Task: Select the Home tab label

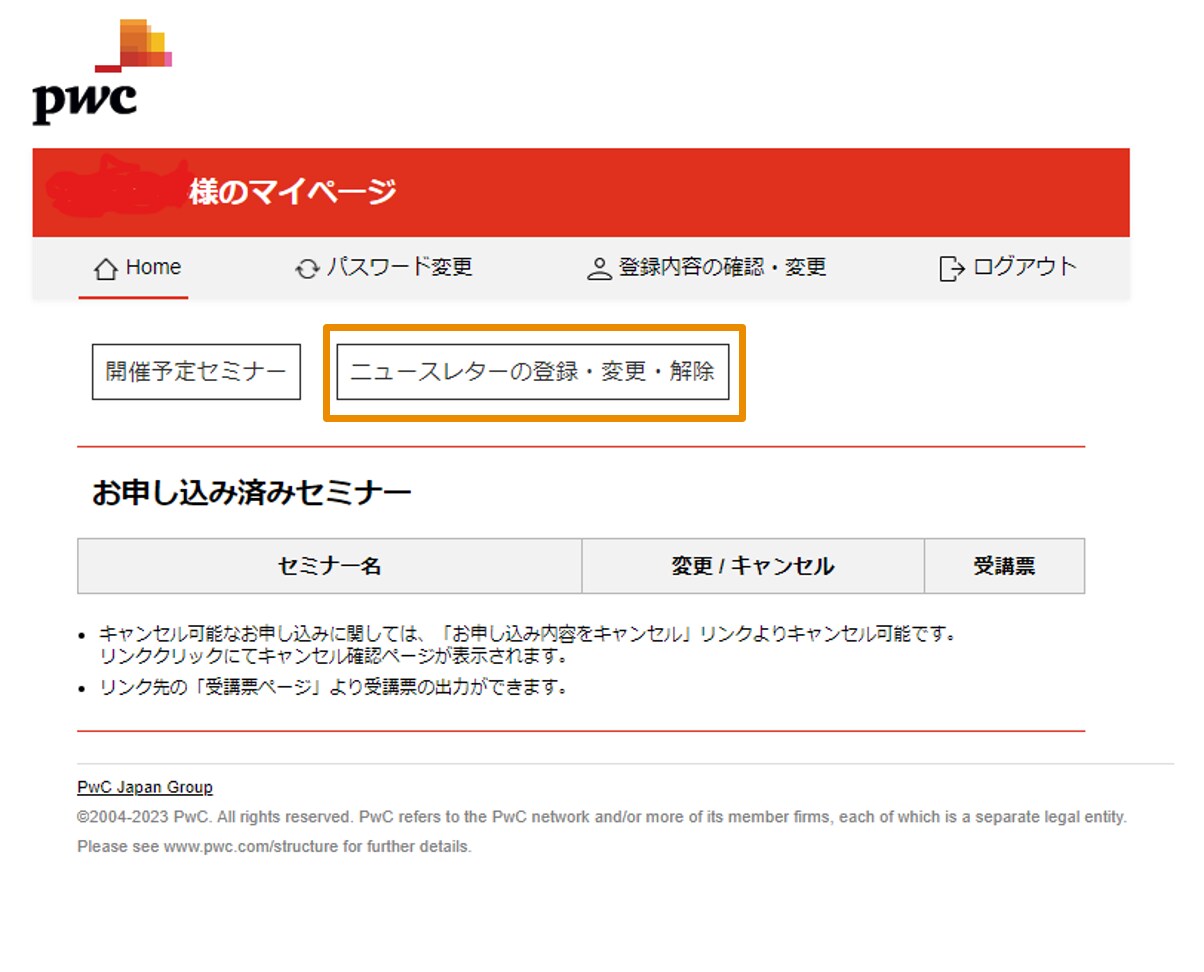Action: pos(153,267)
